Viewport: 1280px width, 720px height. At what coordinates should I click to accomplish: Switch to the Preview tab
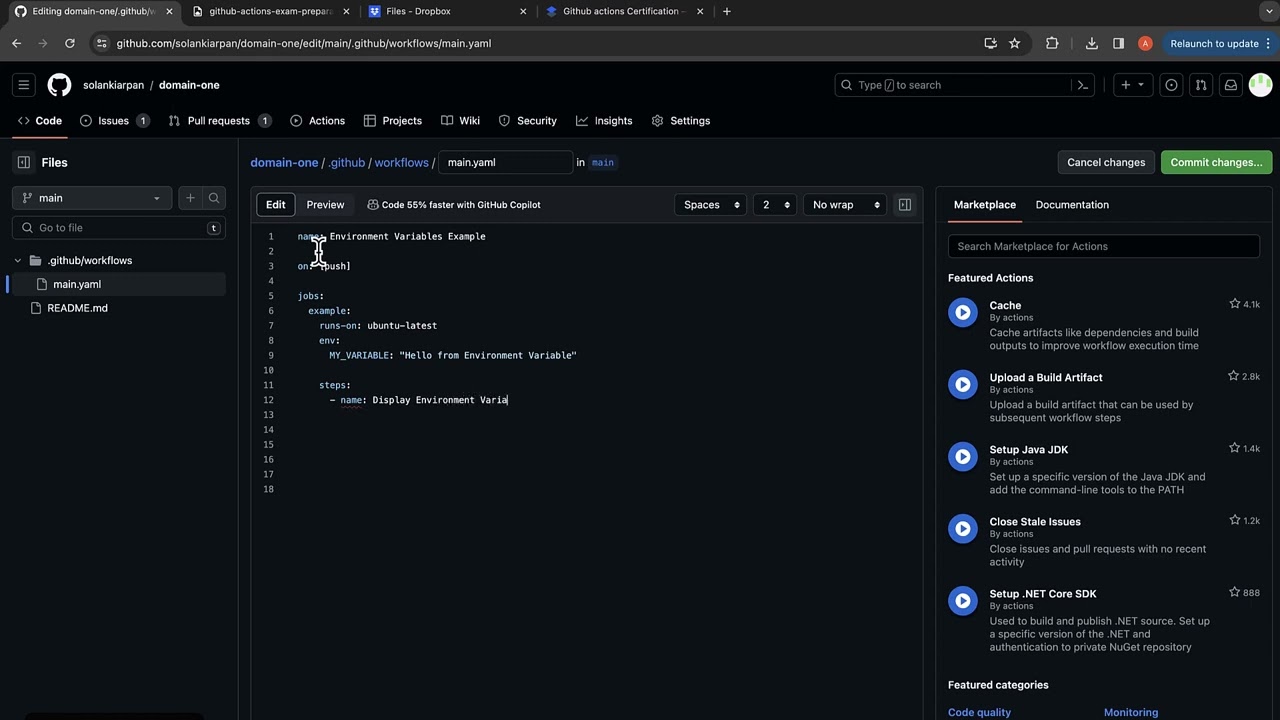click(325, 205)
